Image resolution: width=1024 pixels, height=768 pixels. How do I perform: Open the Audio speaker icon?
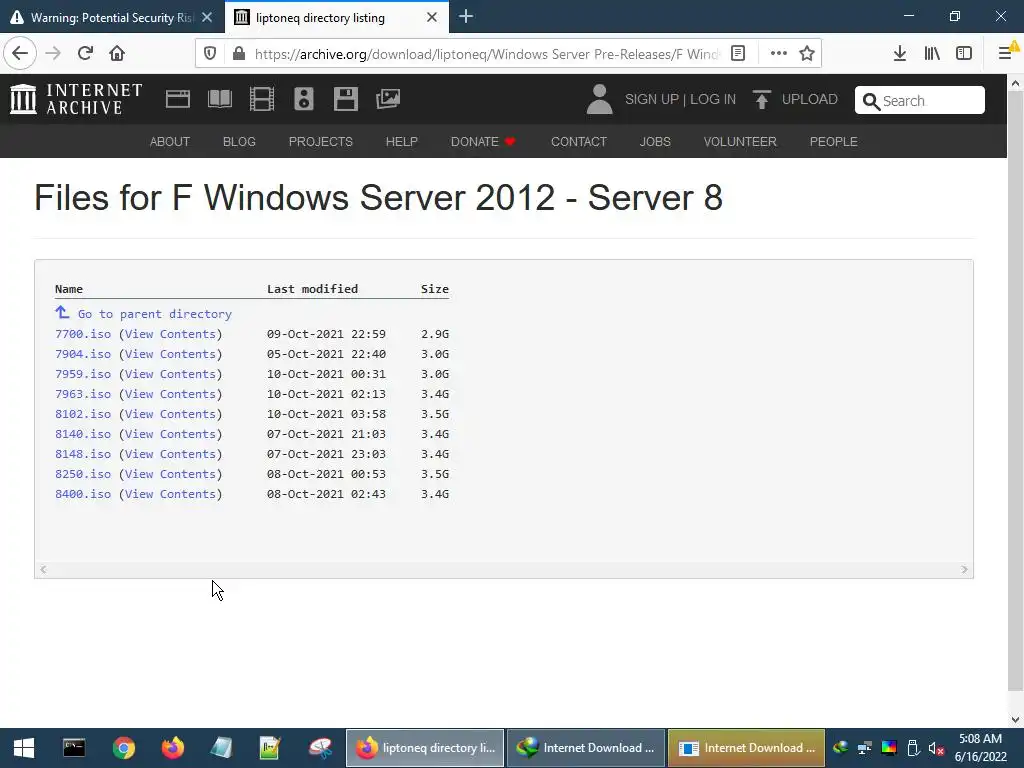point(304,99)
